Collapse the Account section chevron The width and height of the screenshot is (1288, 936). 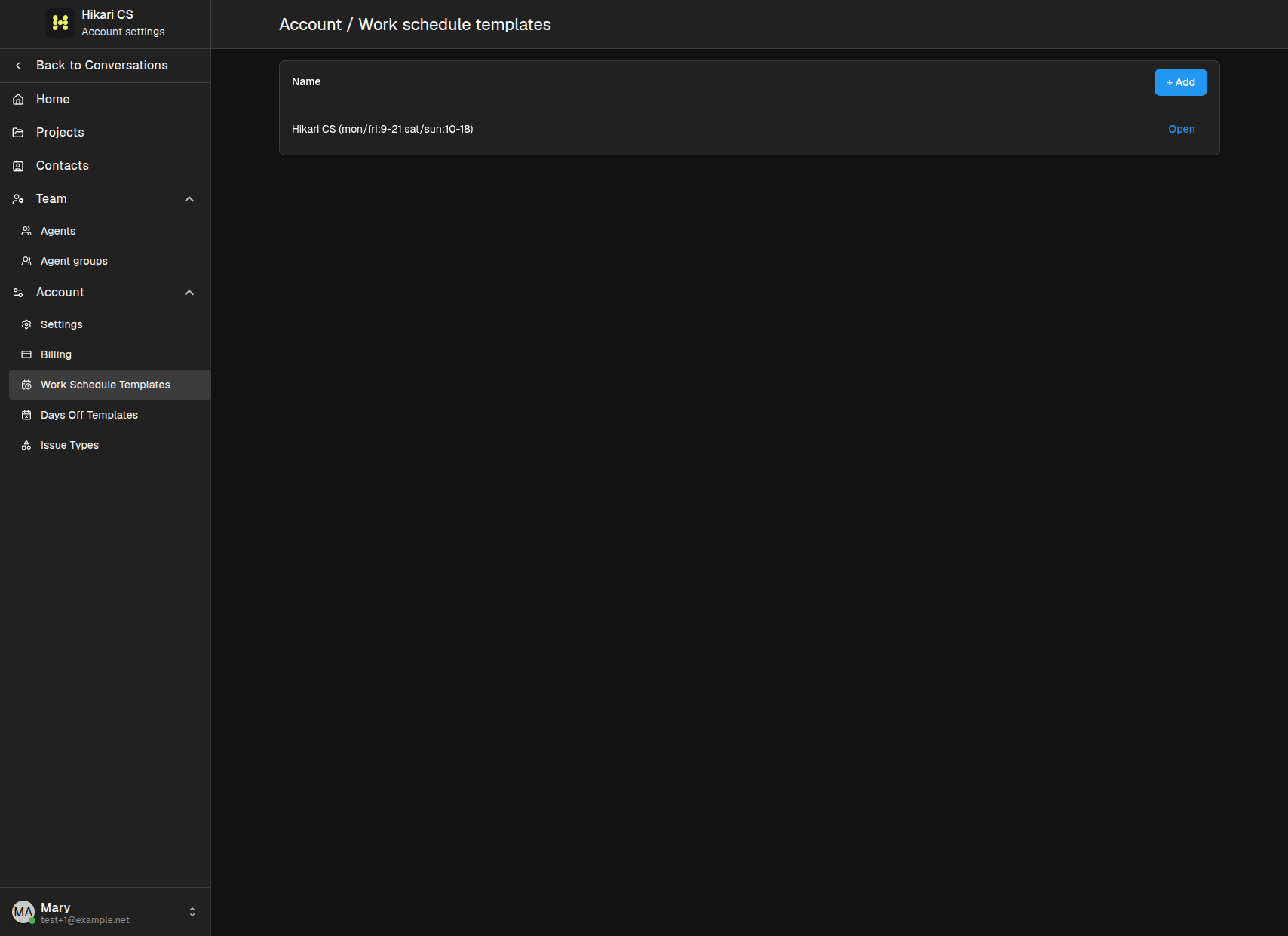189,293
